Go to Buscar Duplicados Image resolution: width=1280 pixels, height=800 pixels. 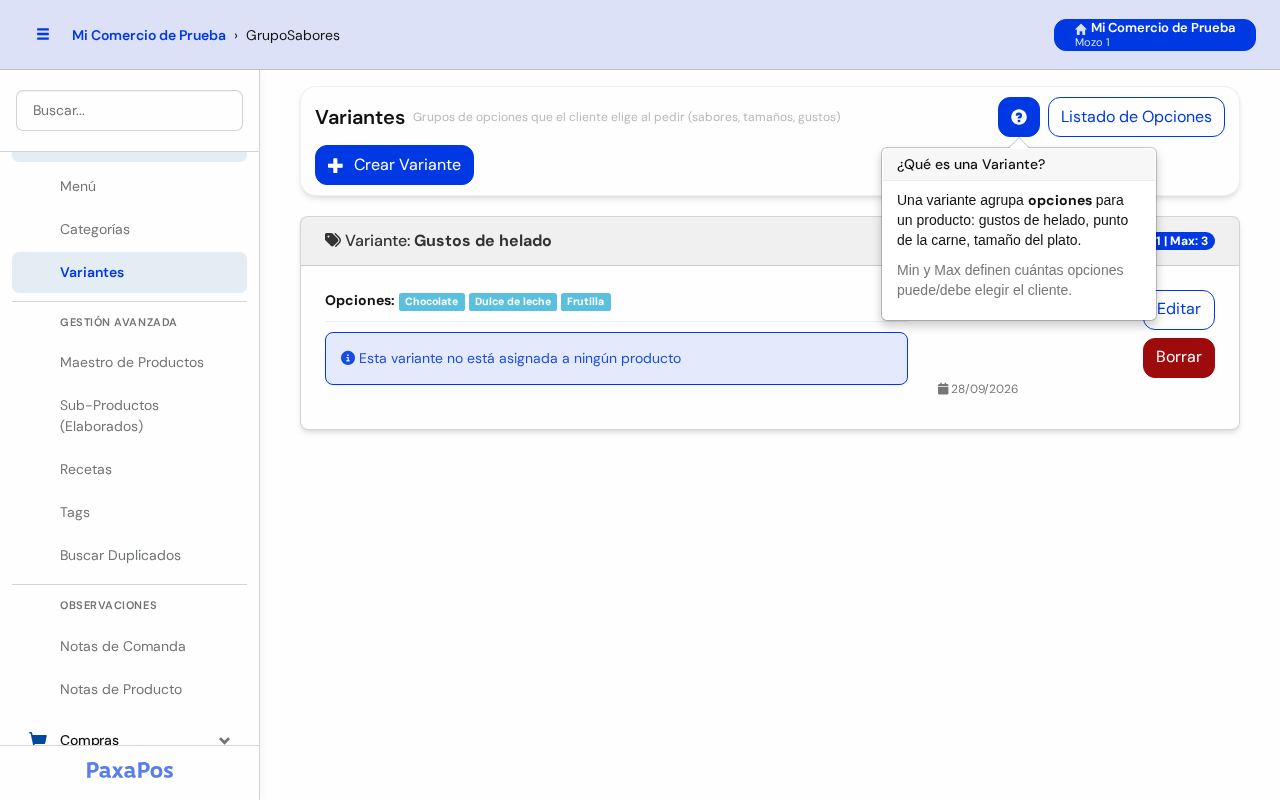pos(129,555)
